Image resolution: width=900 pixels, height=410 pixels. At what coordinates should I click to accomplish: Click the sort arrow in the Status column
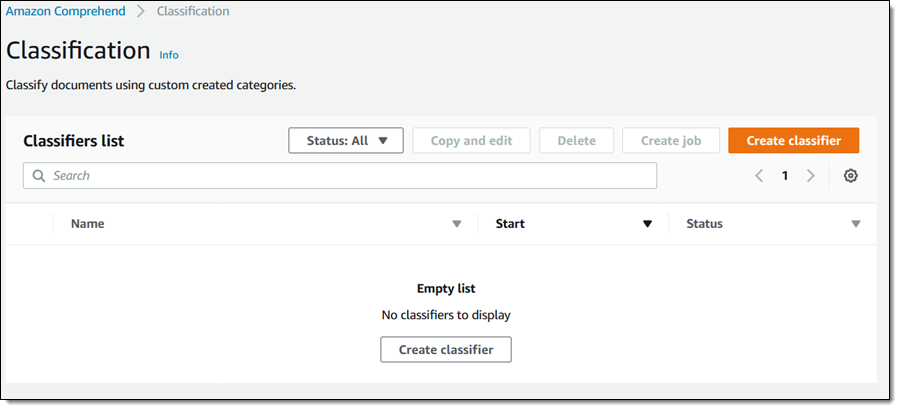click(x=856, y=224)
